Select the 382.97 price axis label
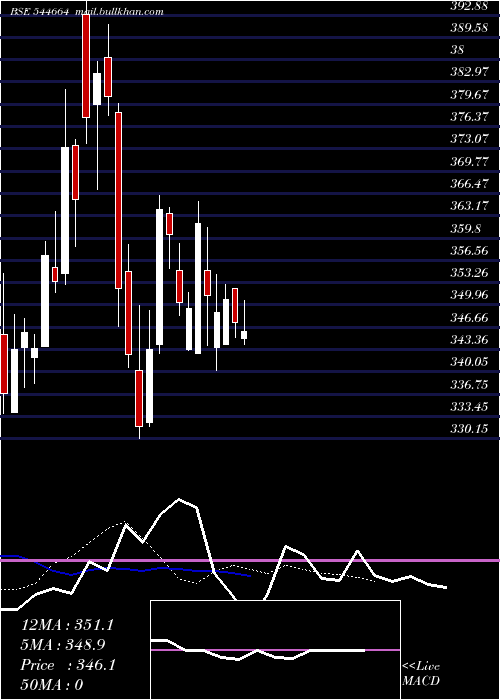Viewport: 500px width, 700px height. pos(470,72)
